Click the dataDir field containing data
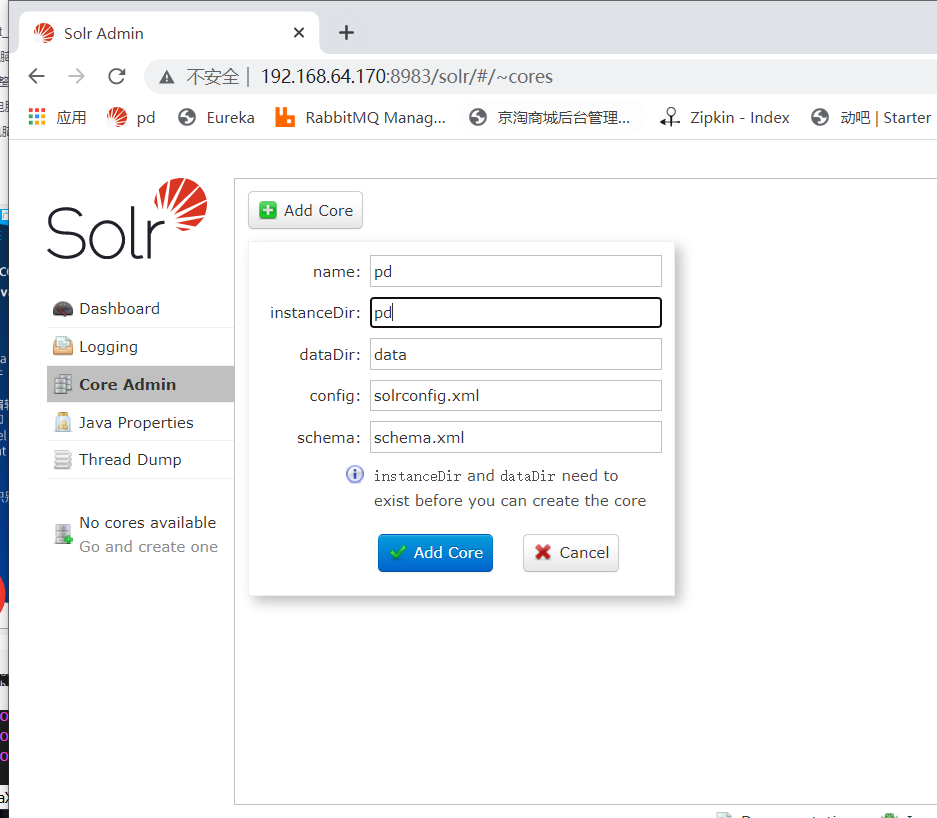 pos(516,354)
